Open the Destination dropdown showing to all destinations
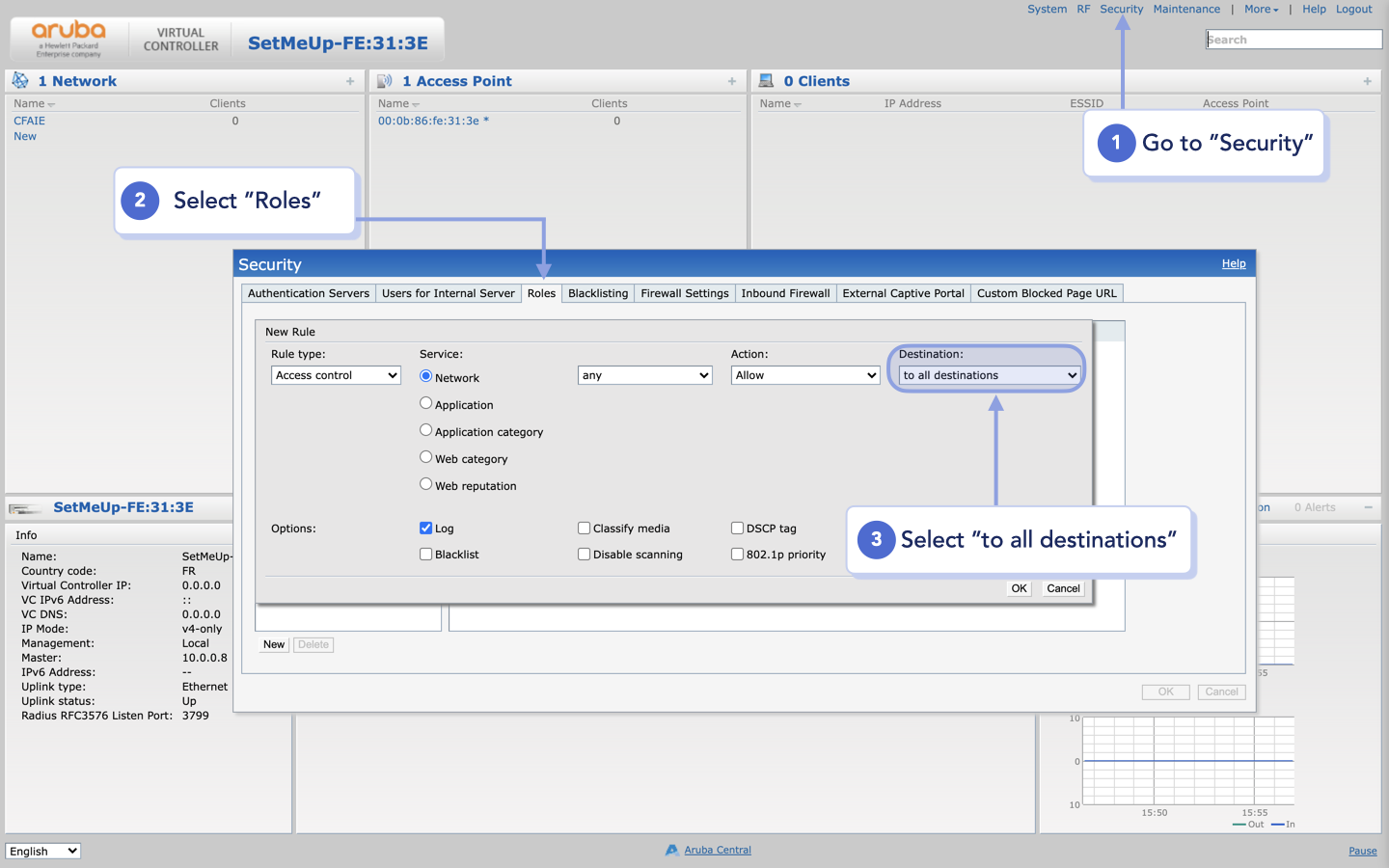 click(987, 375)
